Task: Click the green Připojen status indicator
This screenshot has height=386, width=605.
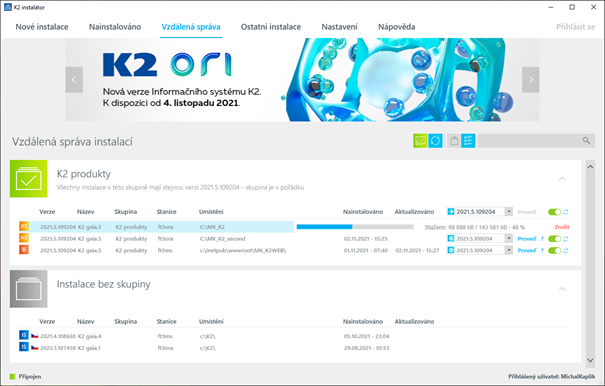Action: click(x=13, y=376)
